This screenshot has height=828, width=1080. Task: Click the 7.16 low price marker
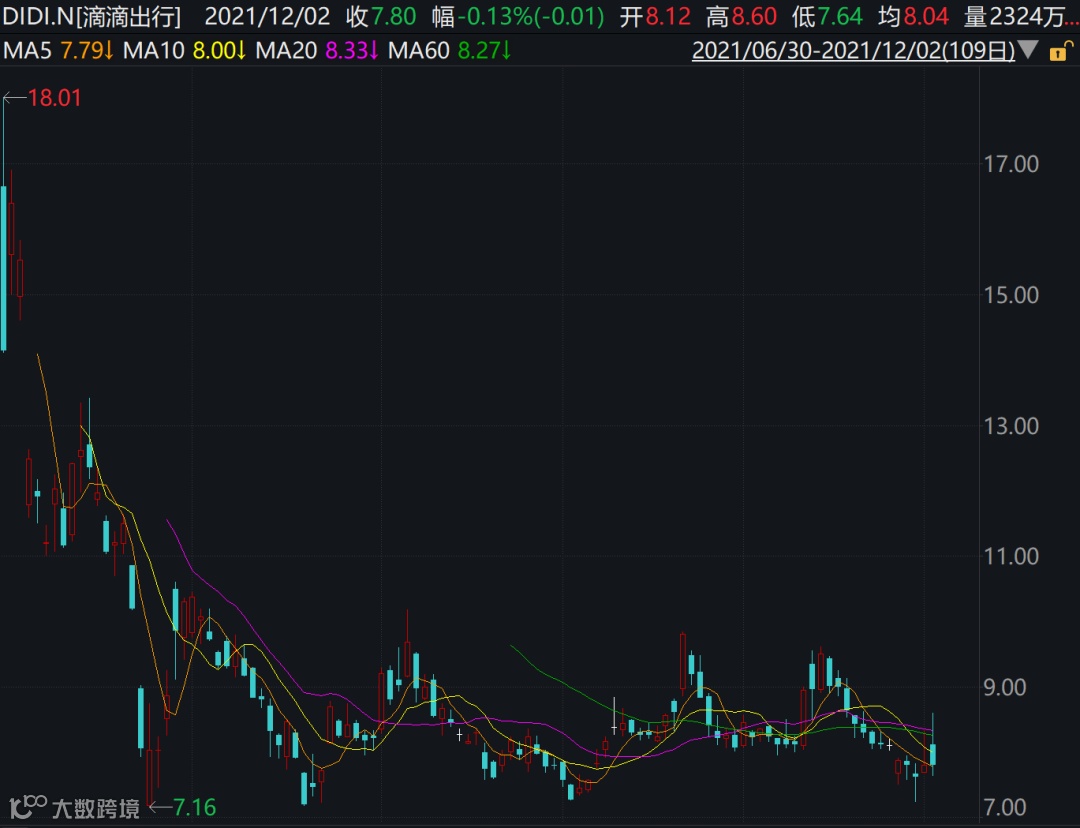click(194, 807)
